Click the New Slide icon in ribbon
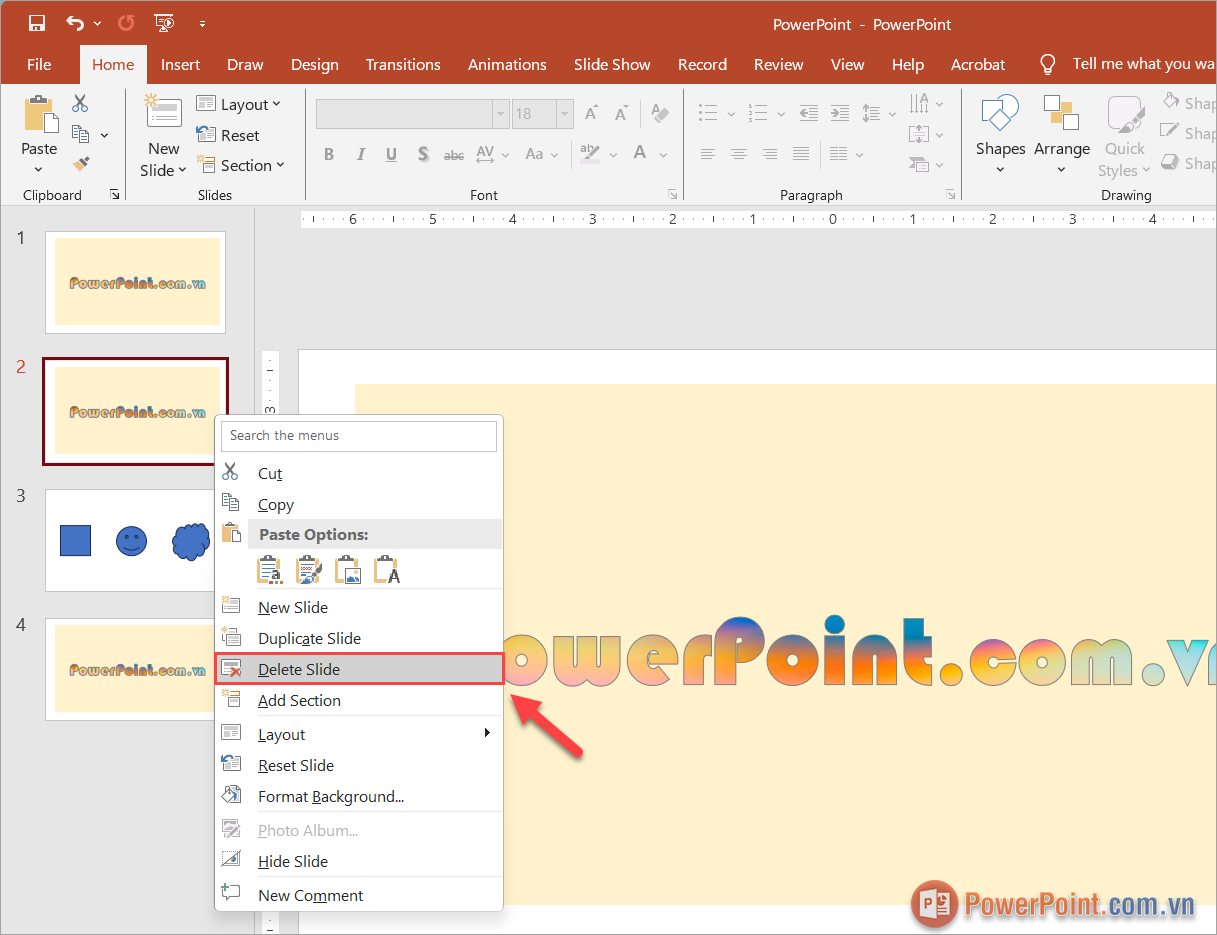Screen dimensions: 1217x935 (x=163, y=111)
